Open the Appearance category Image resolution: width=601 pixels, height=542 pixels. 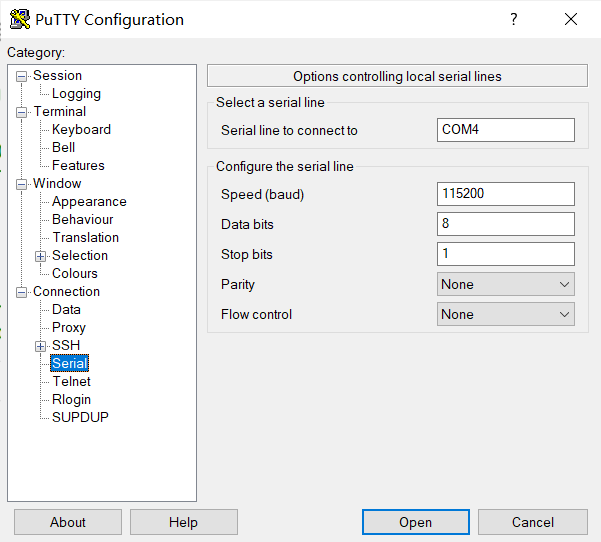89,202
